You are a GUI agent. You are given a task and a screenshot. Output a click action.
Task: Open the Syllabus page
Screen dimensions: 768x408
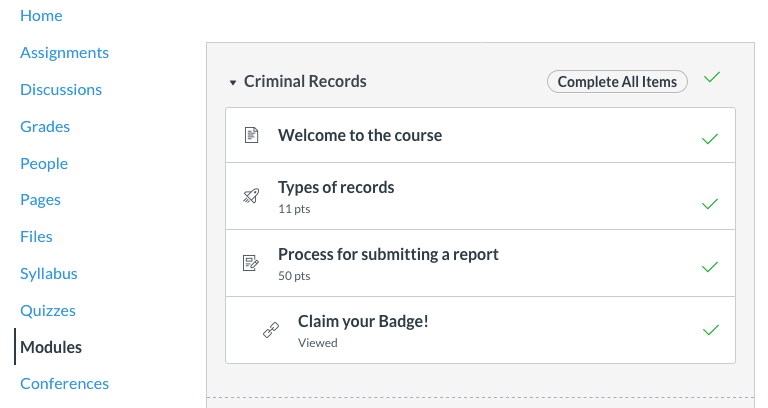49,273
